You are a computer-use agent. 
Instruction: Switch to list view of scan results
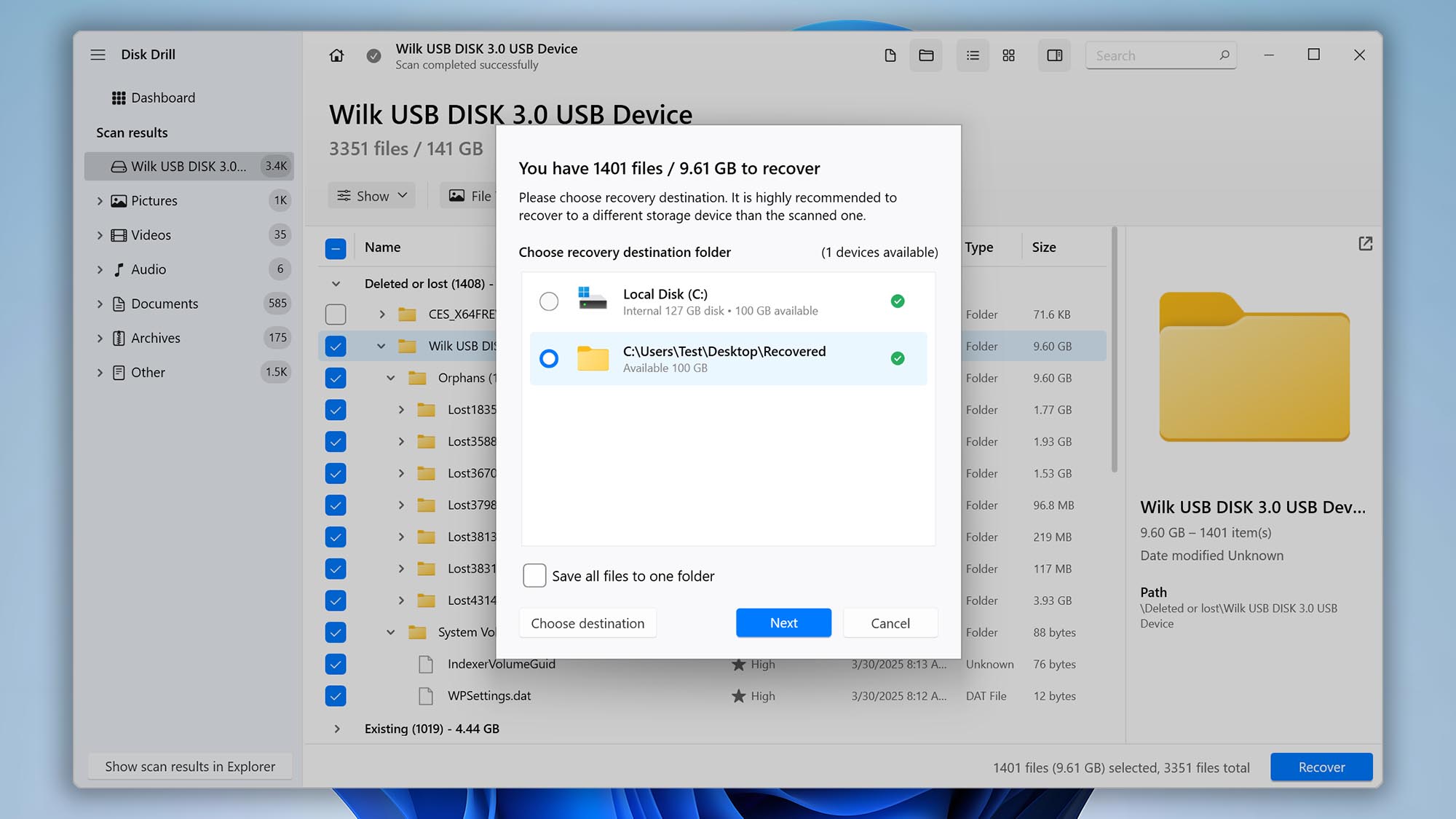point(973,55)
